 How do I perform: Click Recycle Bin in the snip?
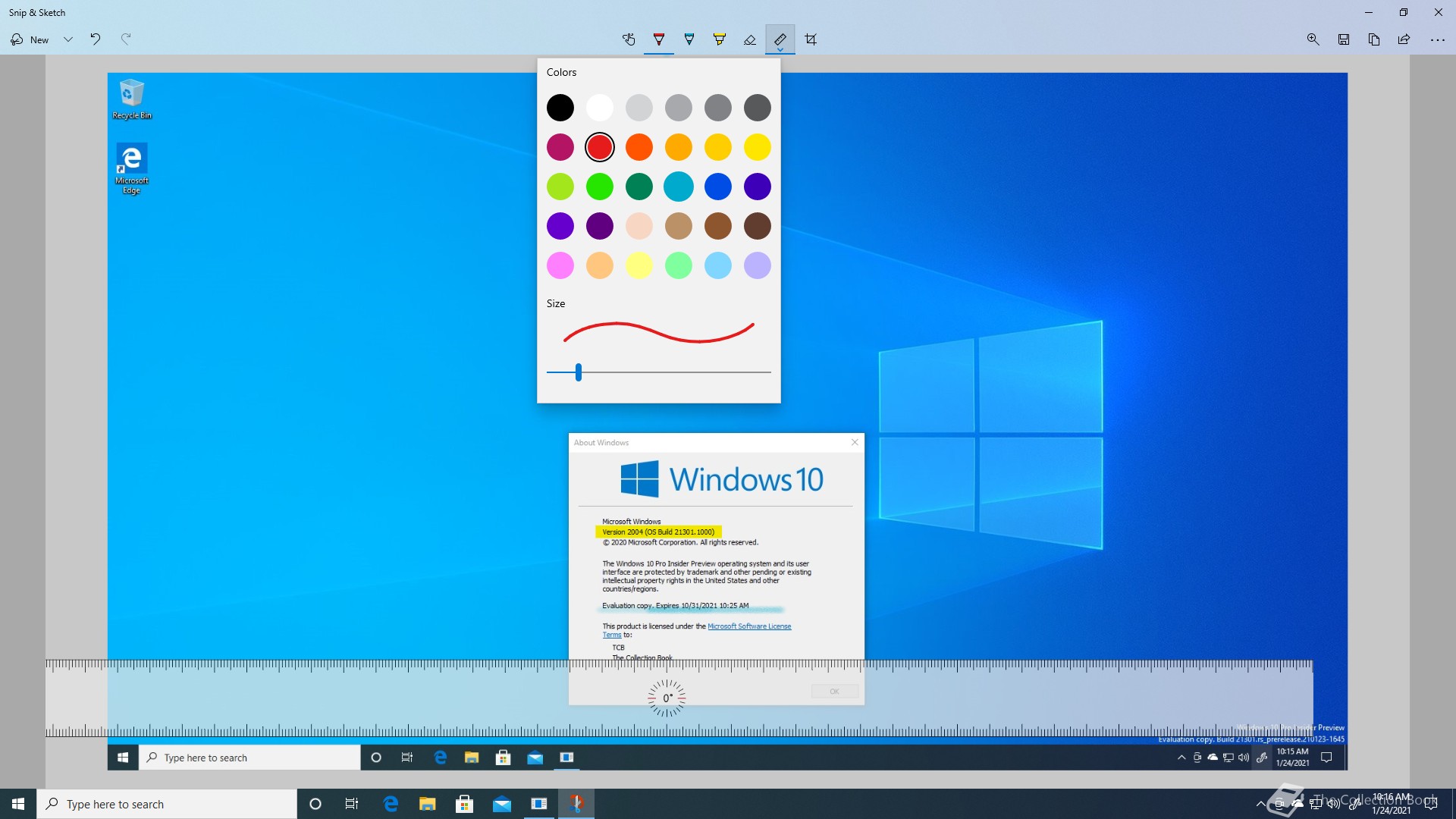132,99
